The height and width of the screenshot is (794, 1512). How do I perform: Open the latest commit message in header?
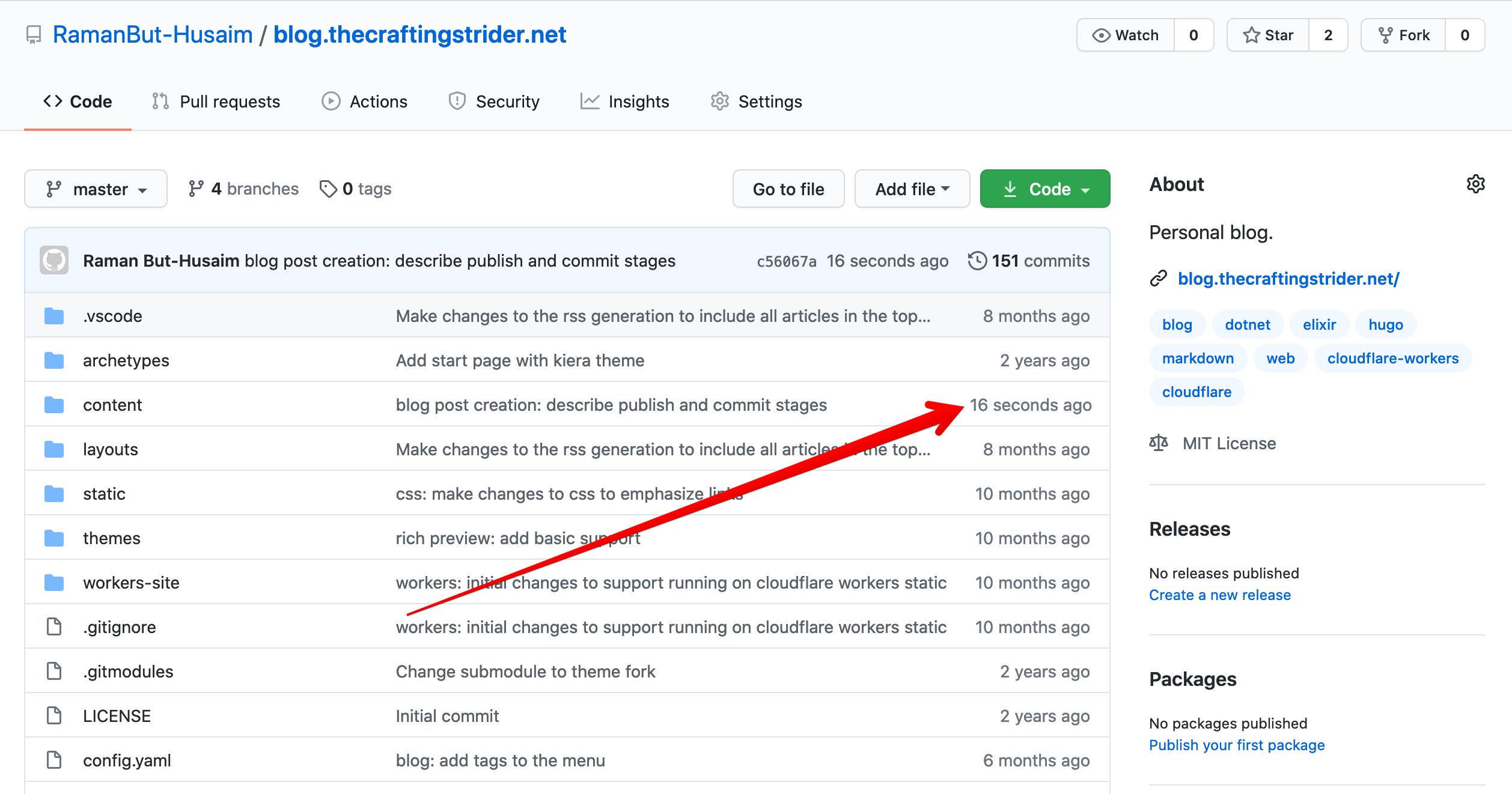460,261
